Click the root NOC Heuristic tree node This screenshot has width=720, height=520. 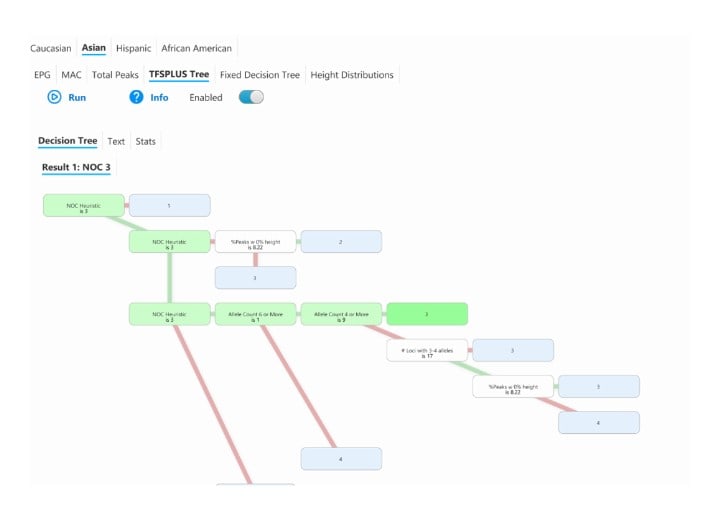tap(84, 205)
